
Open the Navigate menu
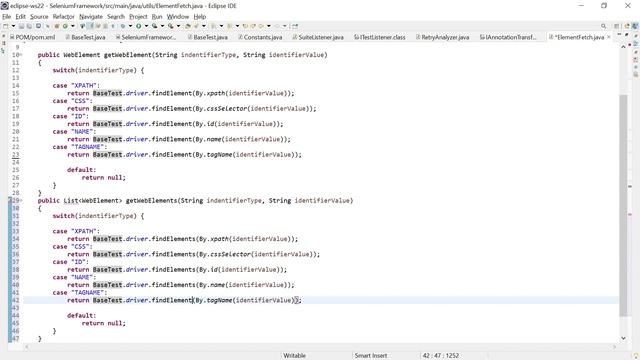pyautogui.click(x=91, y=17)
